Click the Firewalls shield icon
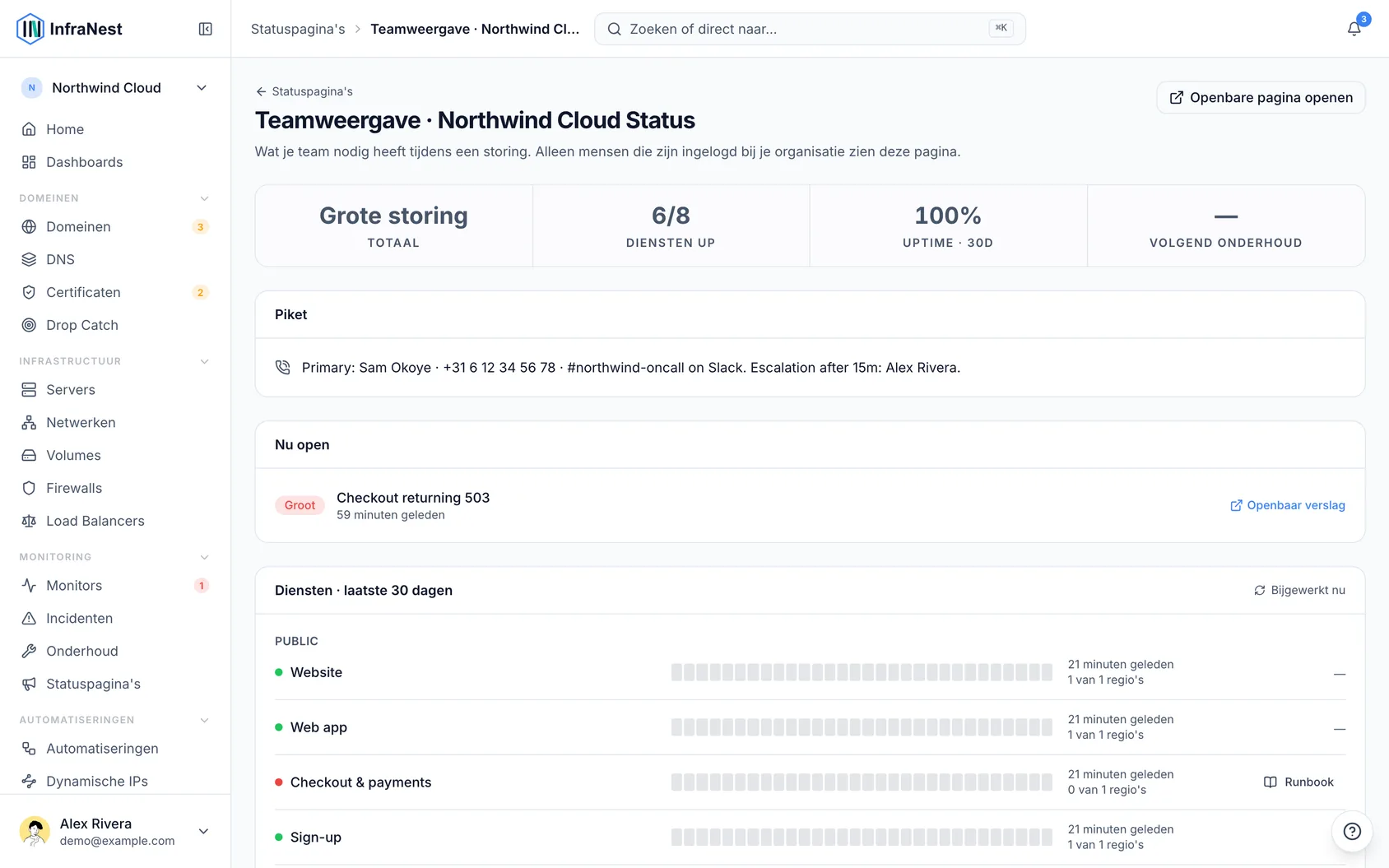The width and height of the screenshot is (1389, 868). point(29,488)
